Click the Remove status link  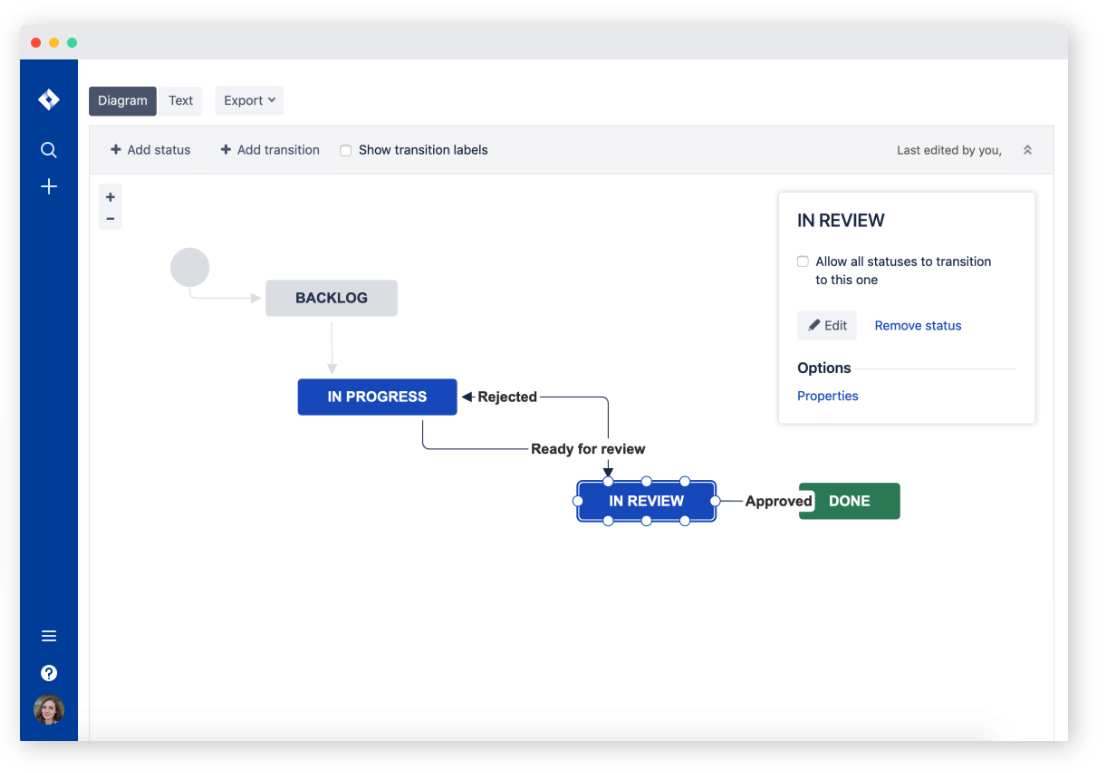coord(918,325)
